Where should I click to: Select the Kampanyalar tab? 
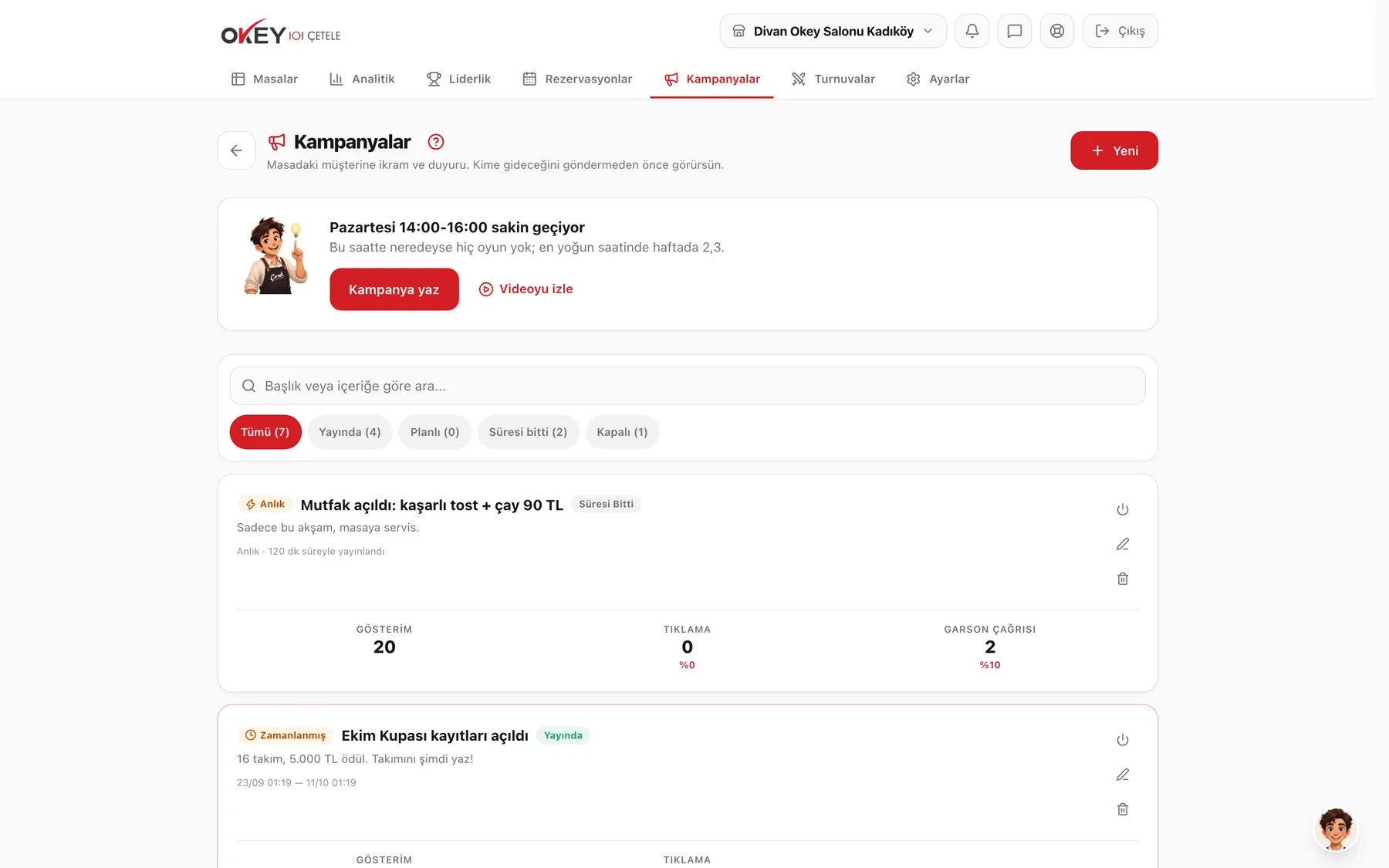[x=711, y=79]
